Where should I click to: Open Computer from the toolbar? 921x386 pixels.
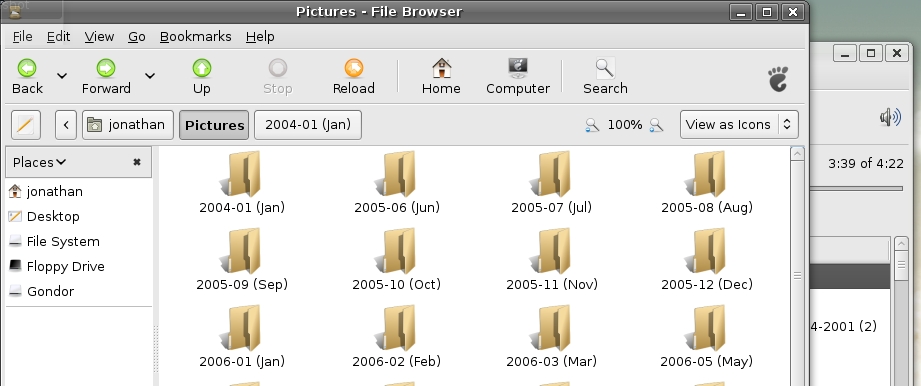point(517,69)
